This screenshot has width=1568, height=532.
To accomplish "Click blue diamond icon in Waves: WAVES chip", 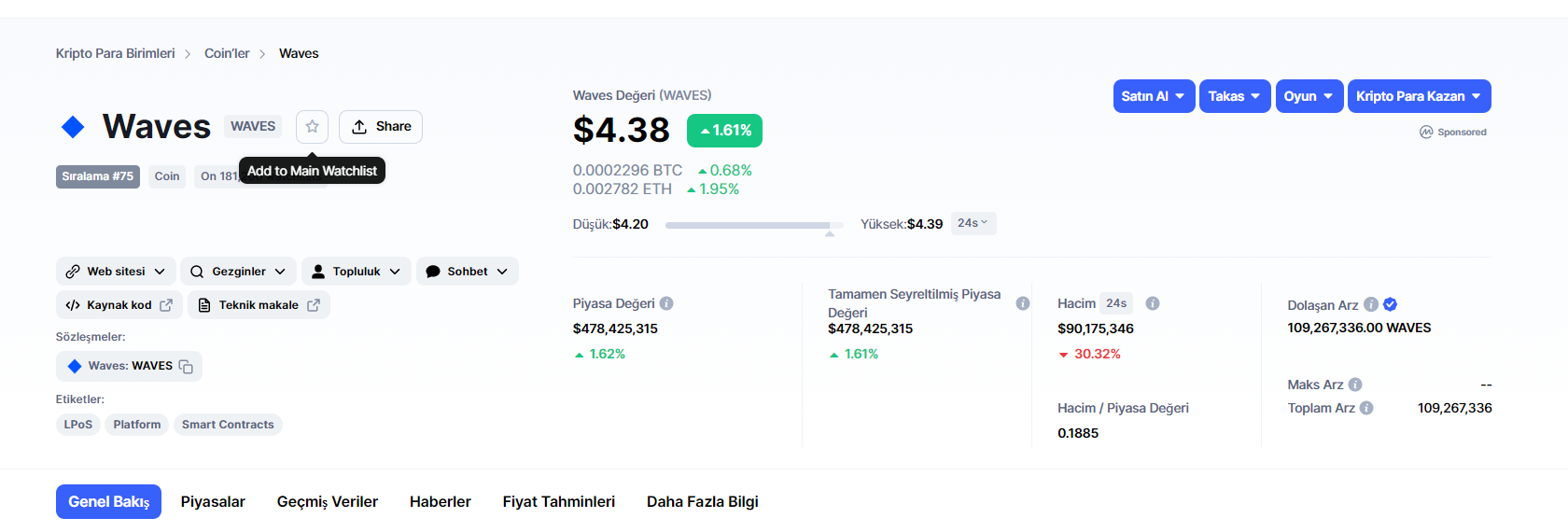I will click(75, 366).
